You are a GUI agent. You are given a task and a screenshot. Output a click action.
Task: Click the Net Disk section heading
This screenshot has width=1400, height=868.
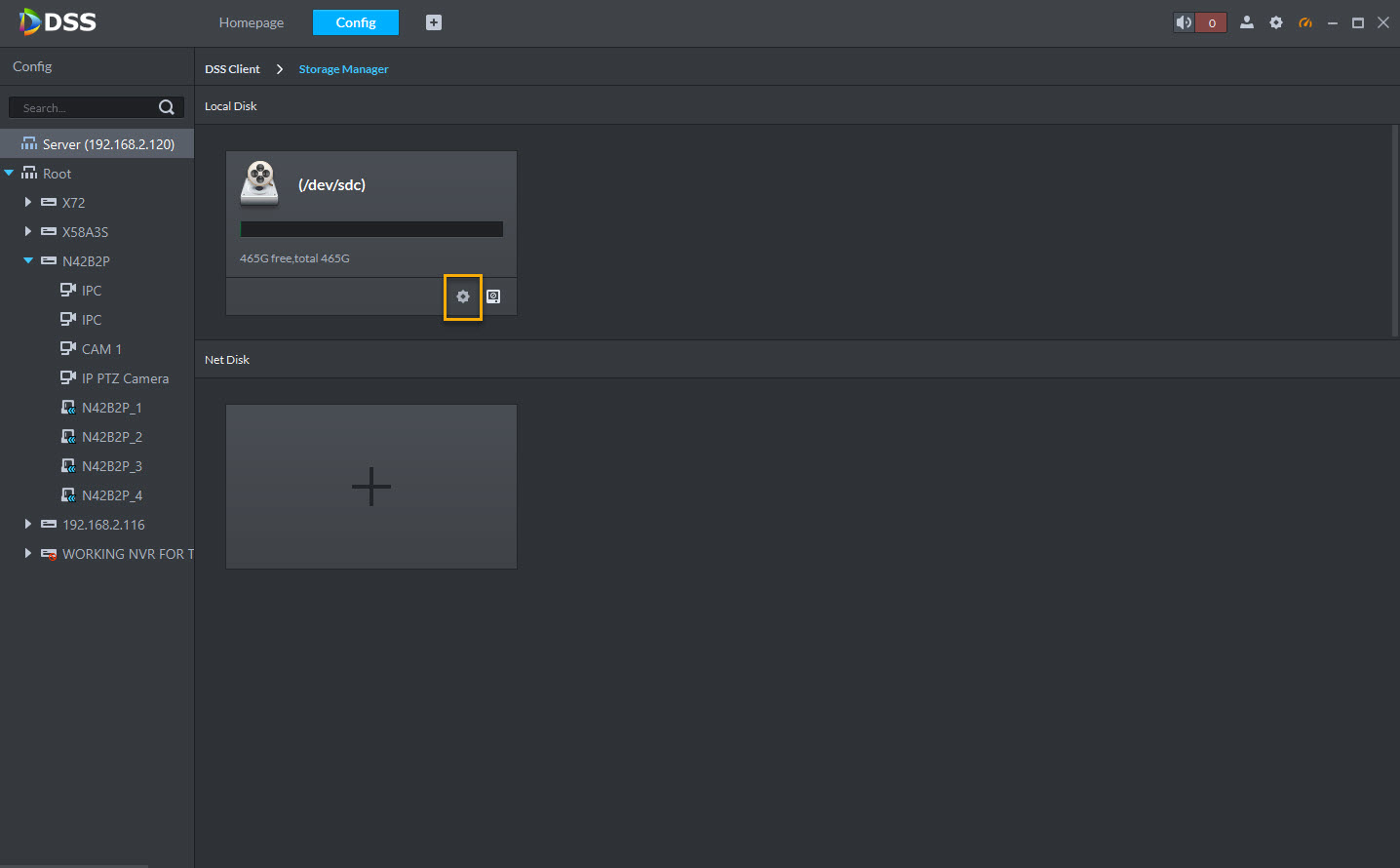tap(227, 360)
